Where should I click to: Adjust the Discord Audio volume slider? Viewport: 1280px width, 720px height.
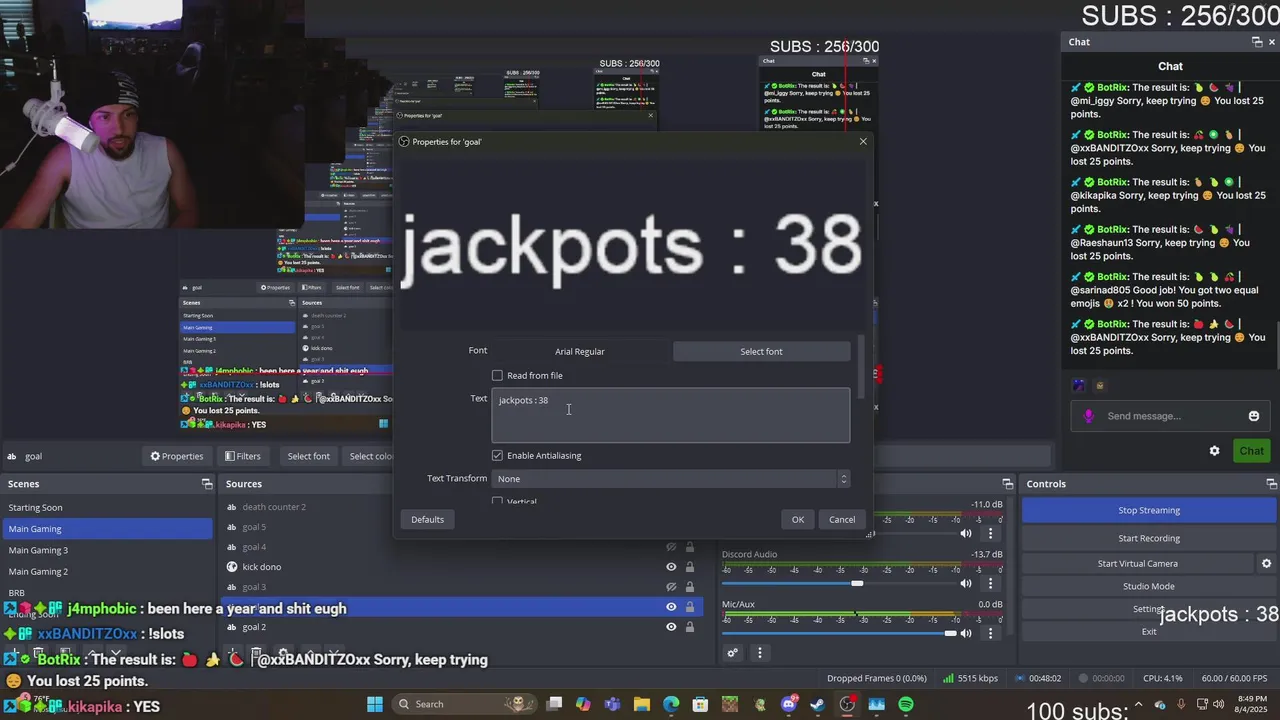pyautogui.click(x=857, y=583)
